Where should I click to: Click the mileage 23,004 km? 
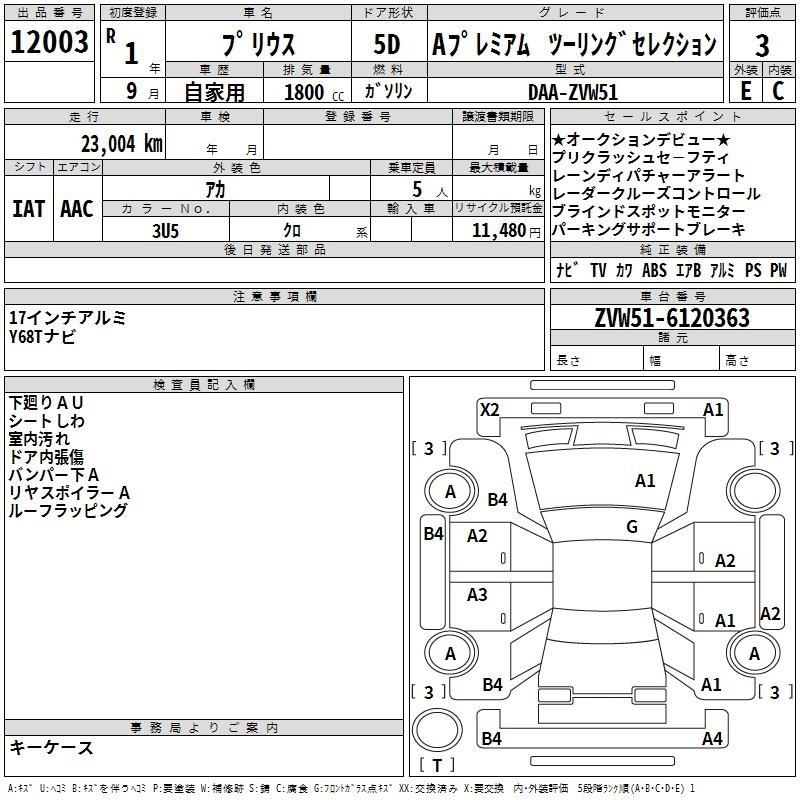coord(121,144)
